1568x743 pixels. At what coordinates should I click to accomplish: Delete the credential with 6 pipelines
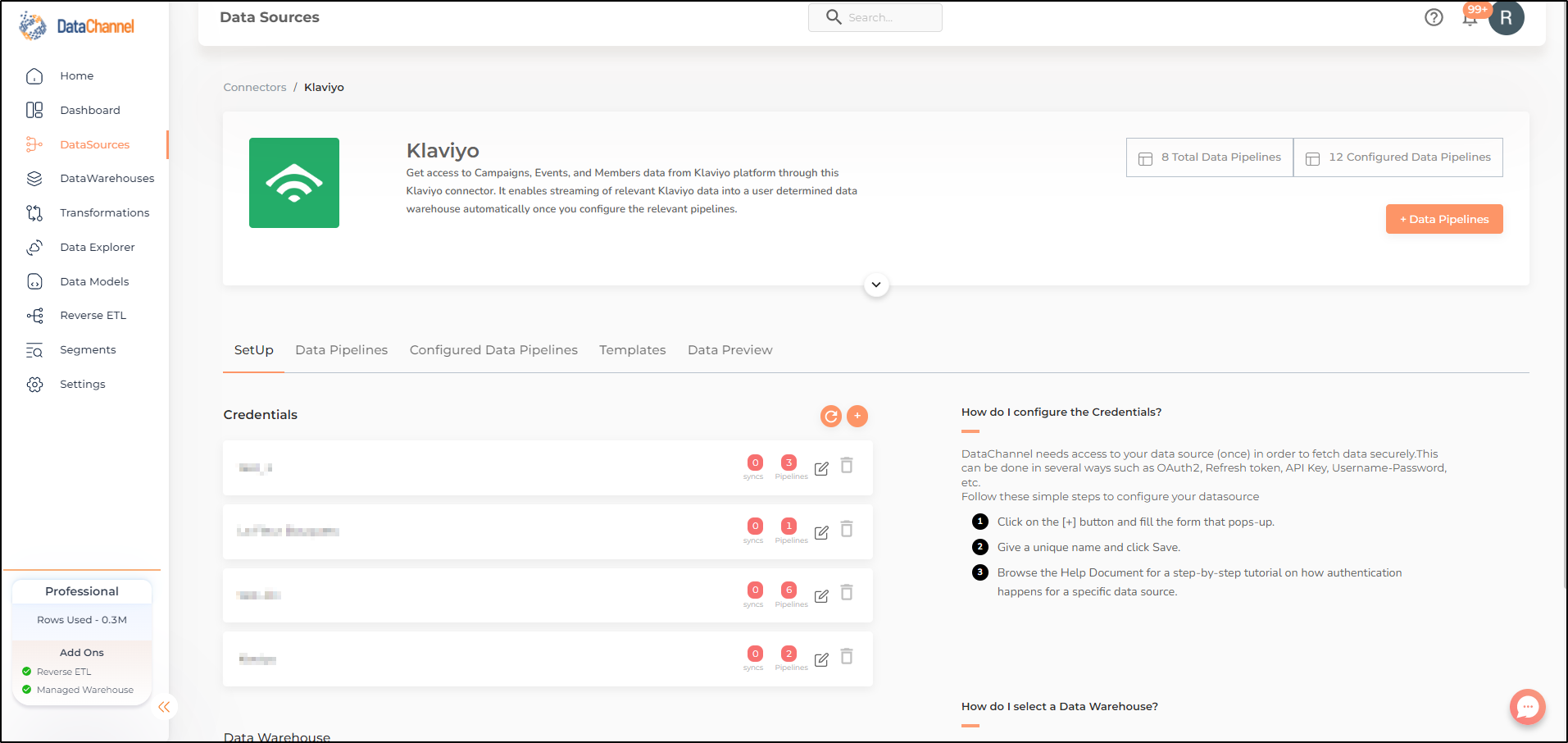pyautogui.click(x=847, y=592)
